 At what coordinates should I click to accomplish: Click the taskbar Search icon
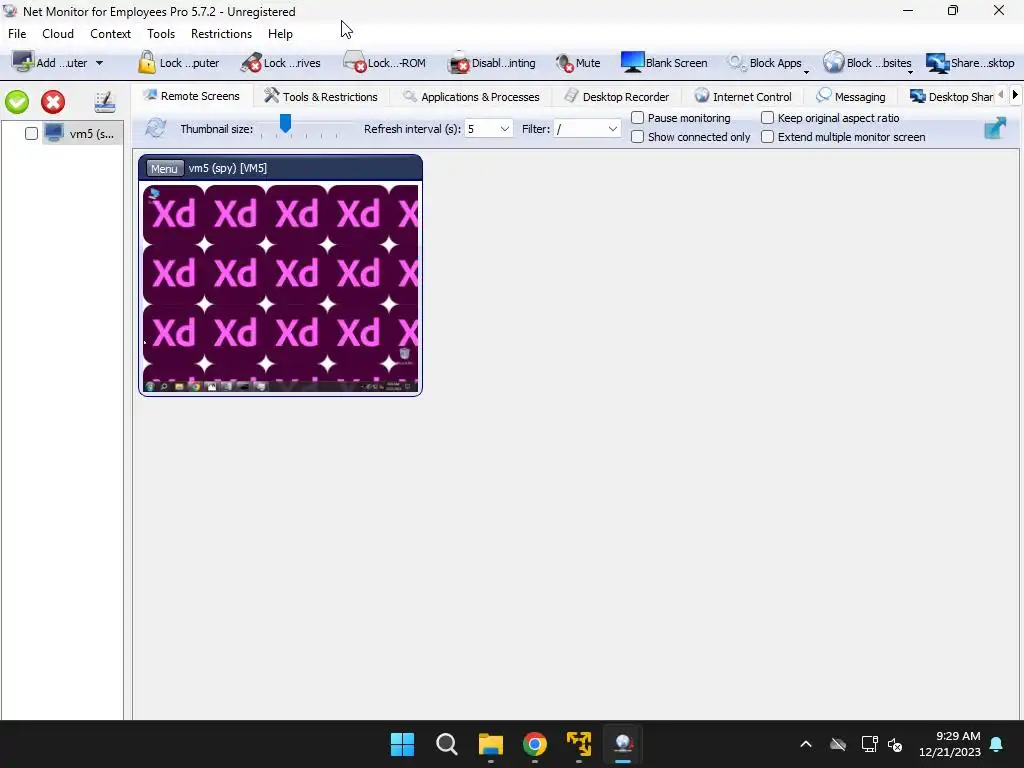447,744
